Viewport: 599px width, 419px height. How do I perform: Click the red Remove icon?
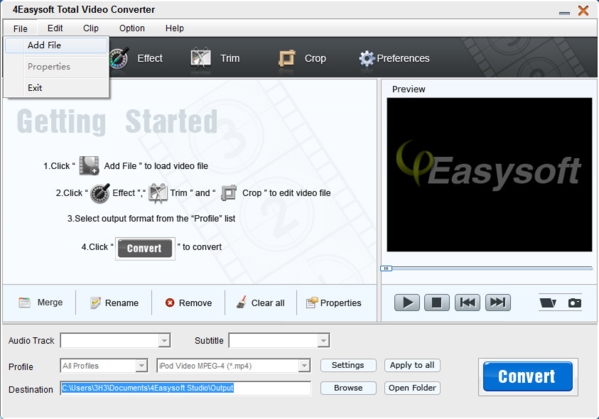point(170,303)
